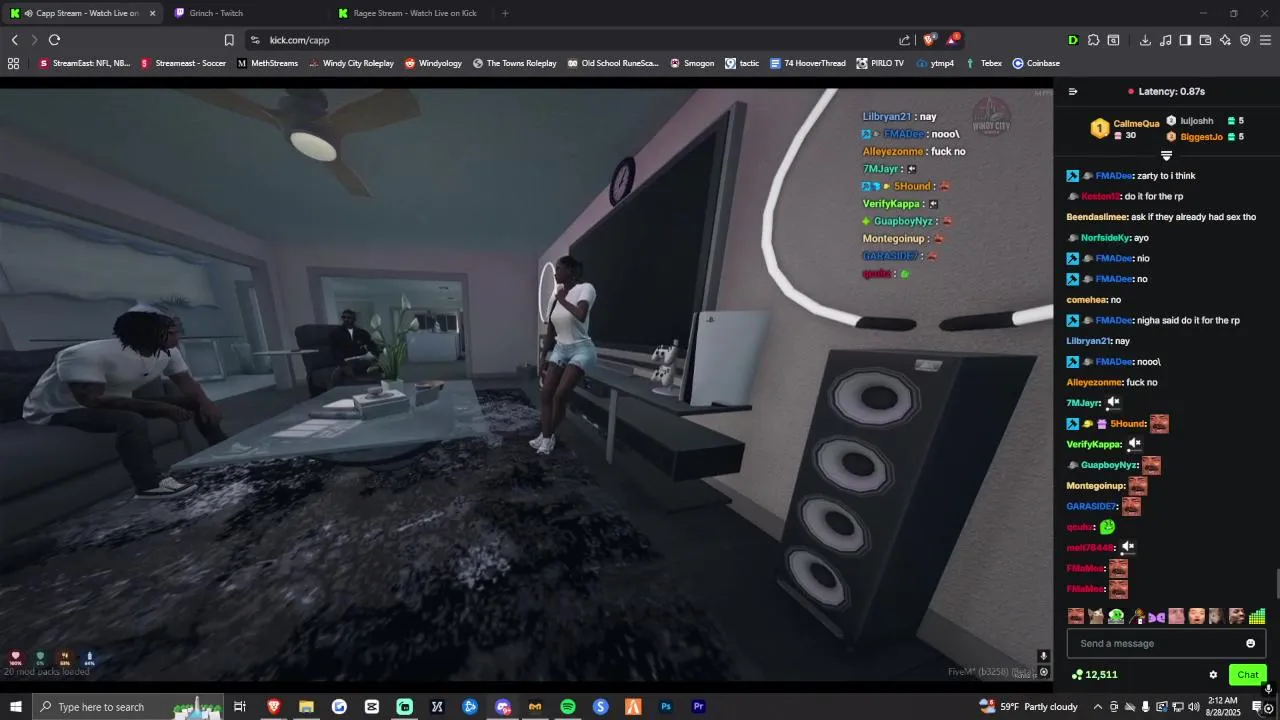This screenshot has width=1280, height=720.
Task: Open browser downloads
Action: 1145,40
